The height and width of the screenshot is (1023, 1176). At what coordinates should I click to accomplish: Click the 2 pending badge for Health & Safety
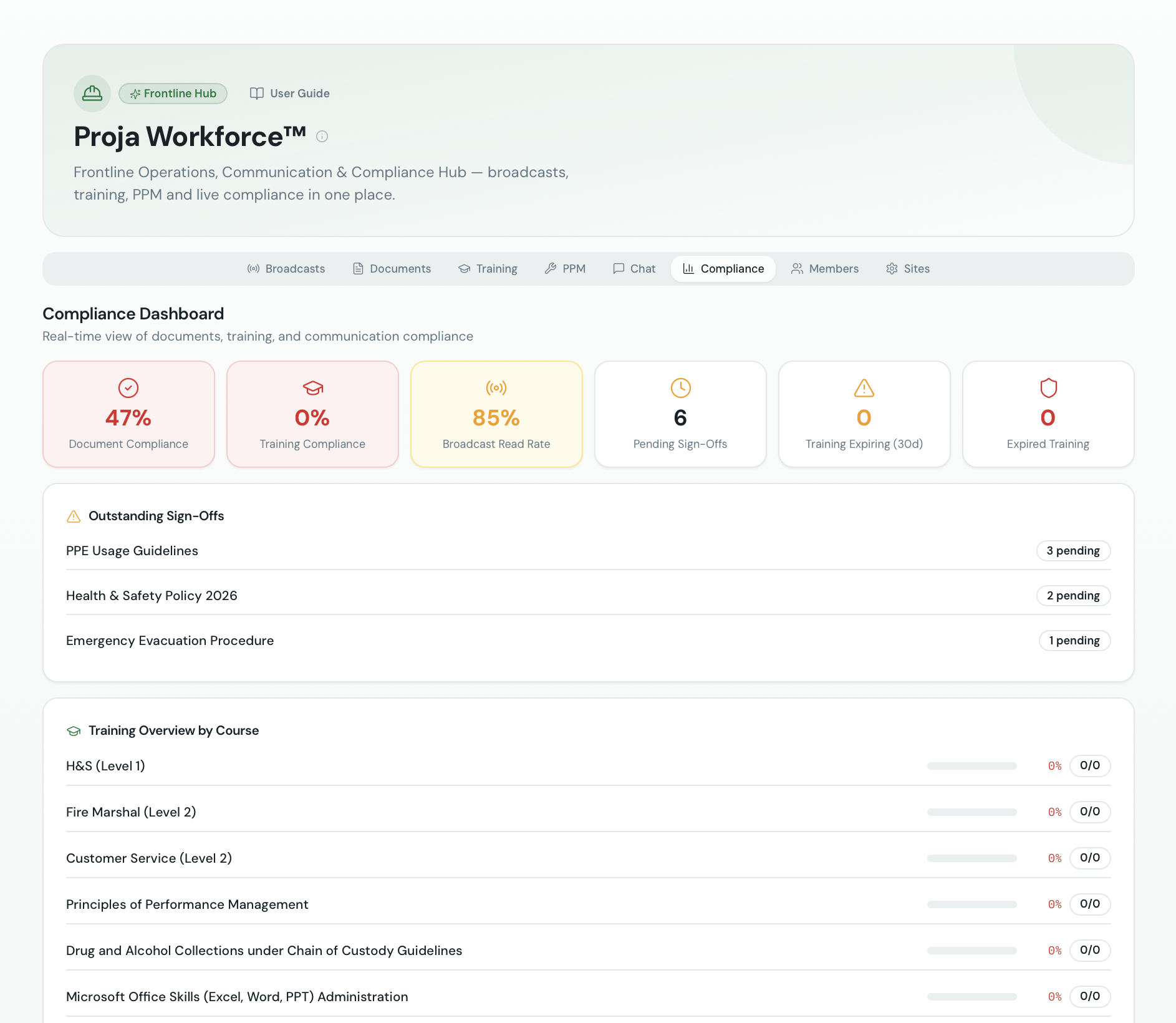pyautogui.click(x=1073, y=596)
